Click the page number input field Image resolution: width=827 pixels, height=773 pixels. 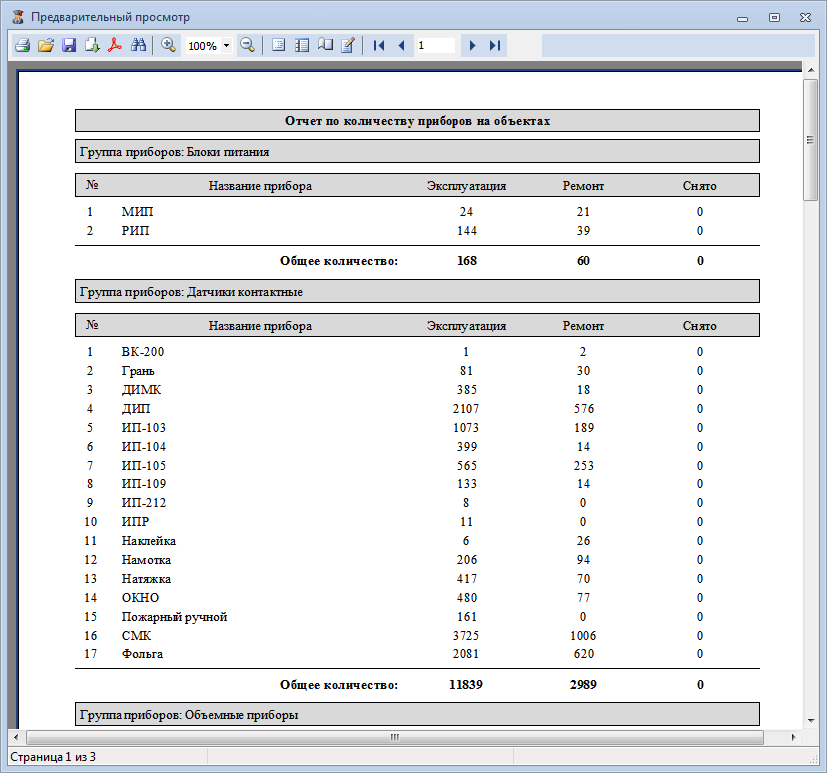[x=436, y=46]
